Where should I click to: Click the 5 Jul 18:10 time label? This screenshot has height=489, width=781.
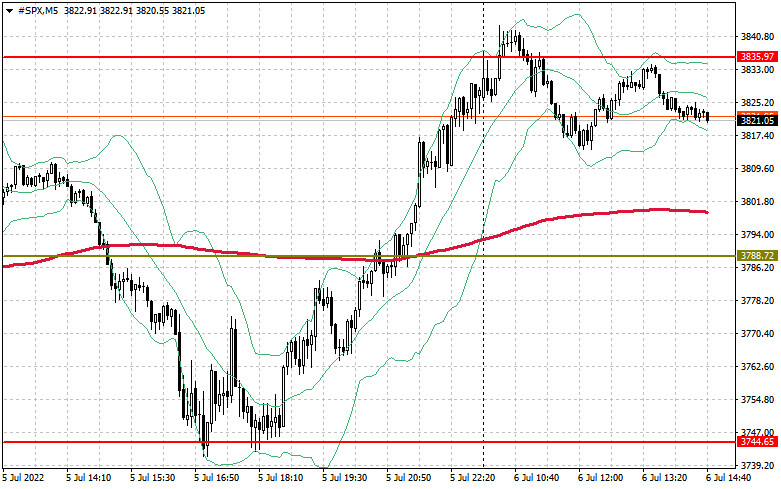(280, 478)
